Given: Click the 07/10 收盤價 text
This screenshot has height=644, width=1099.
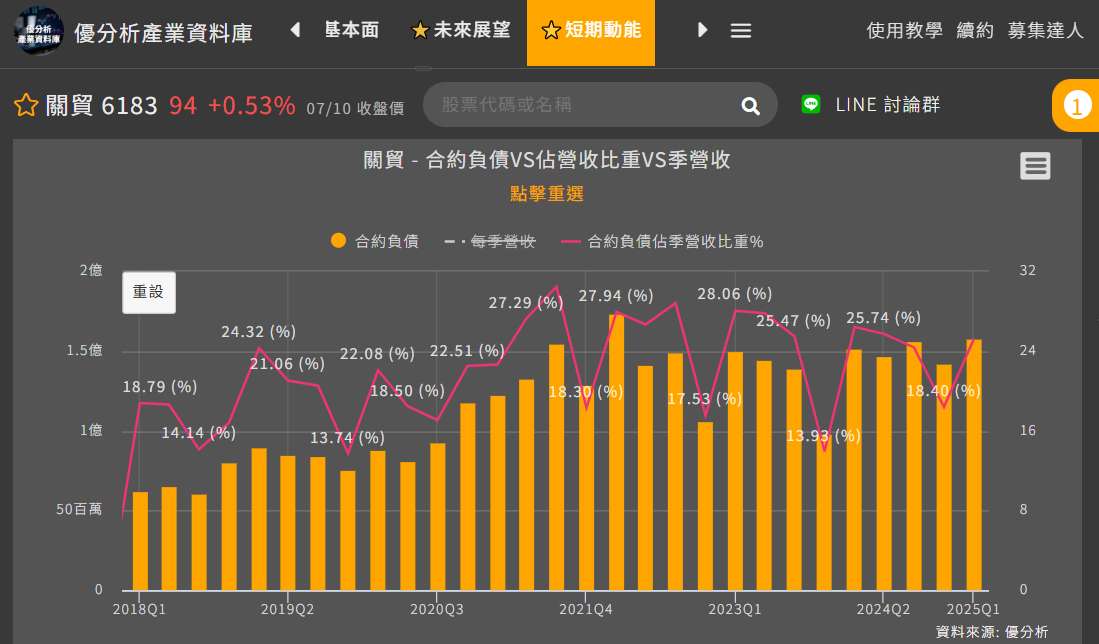Looking at the screenshot, I should tap(355, 108).
